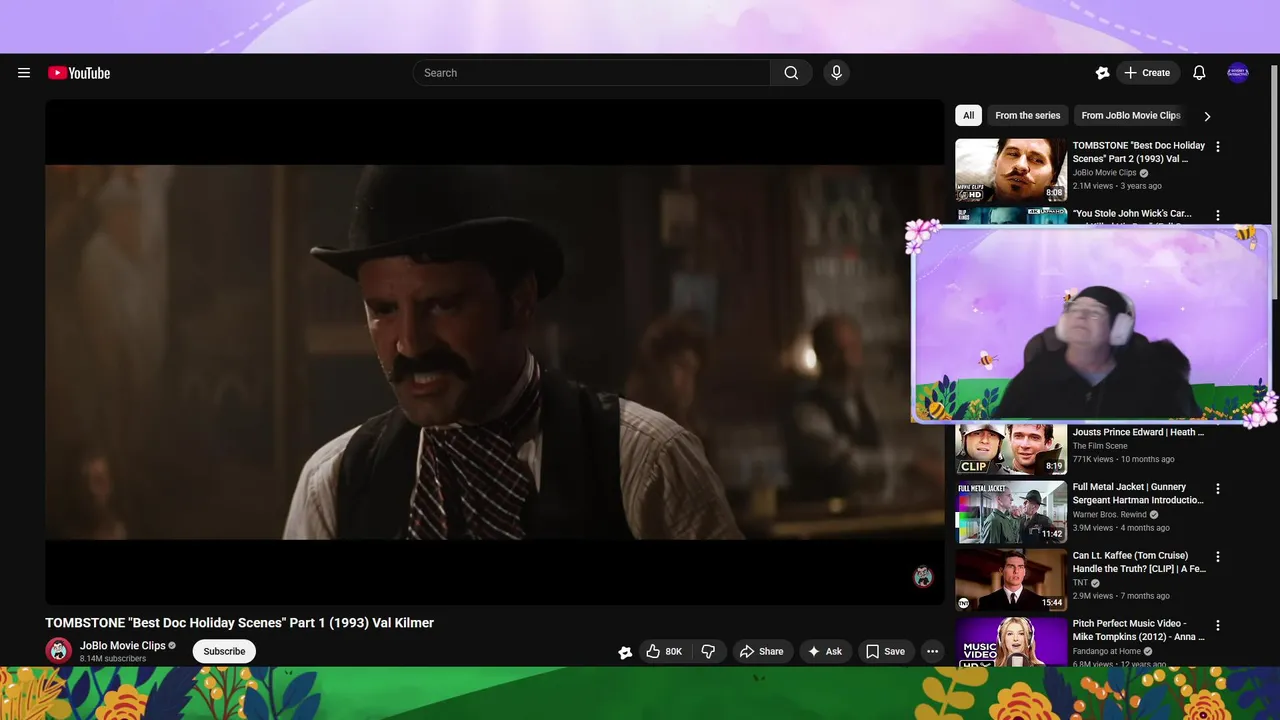Open Pitch Perfect Music Video thumbnail
Viewport: 1280px width, 720px height.
tap(1011, 641)
